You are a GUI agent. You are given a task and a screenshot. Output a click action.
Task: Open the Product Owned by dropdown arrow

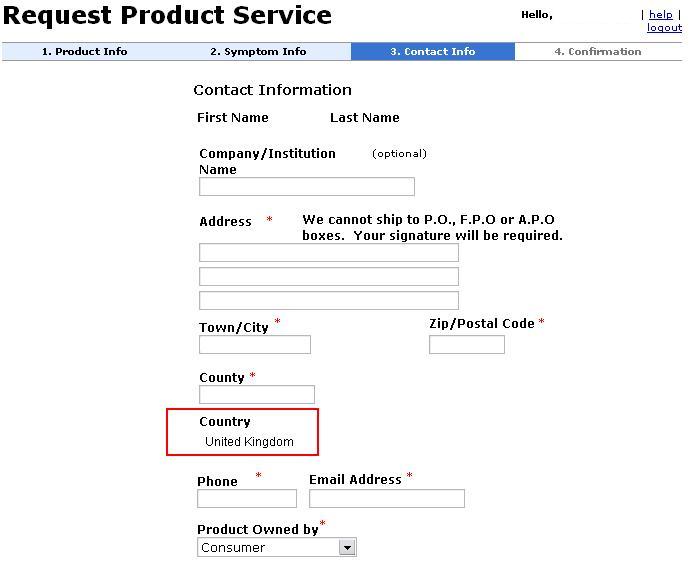pyautogui.click(x=347, y=547)
